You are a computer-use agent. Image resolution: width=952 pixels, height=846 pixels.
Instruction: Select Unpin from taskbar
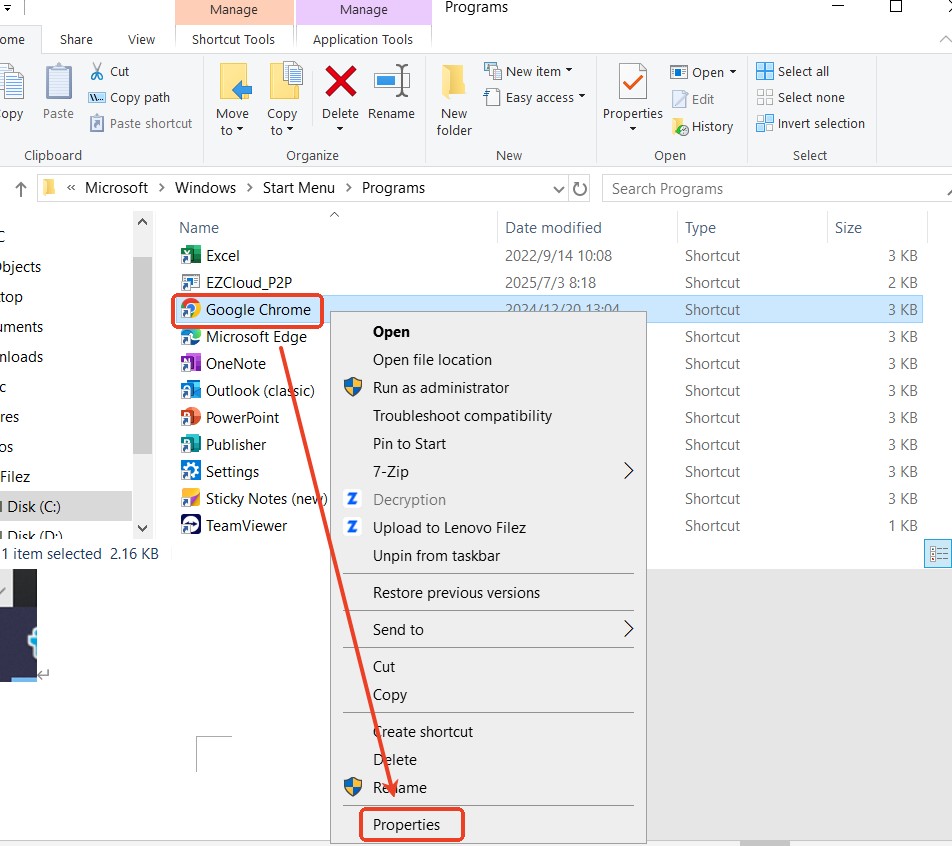pyautogui.click(x=436, y=555)
